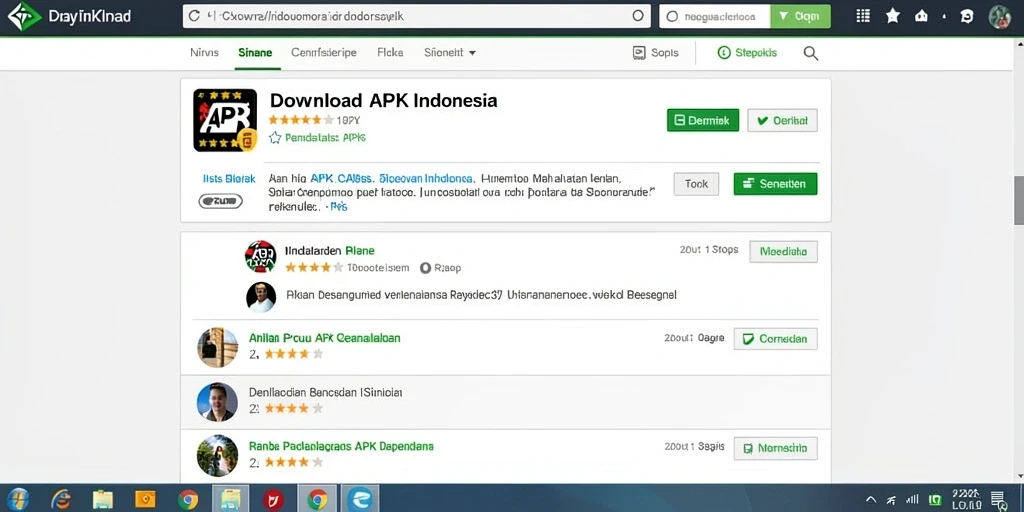The height and width of the screenshot is (512, 1024).
Task: Open the Ficka tab
Action: 391,53
